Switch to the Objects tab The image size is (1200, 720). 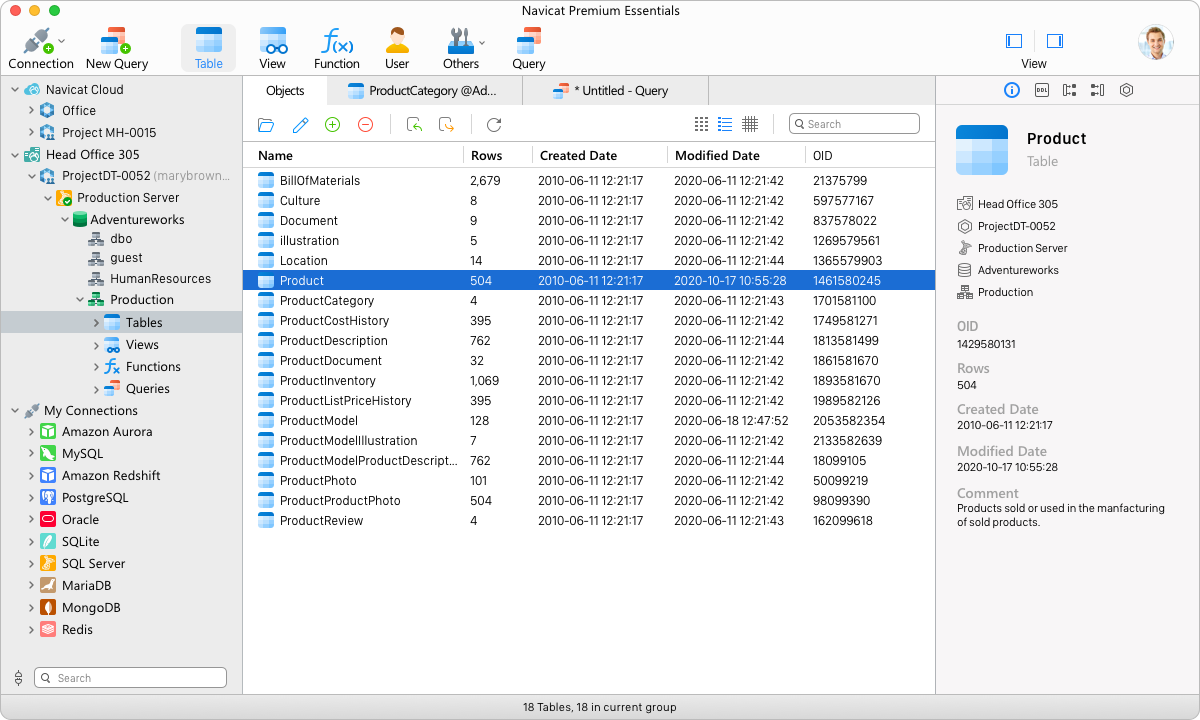click(x=285, y=91)
